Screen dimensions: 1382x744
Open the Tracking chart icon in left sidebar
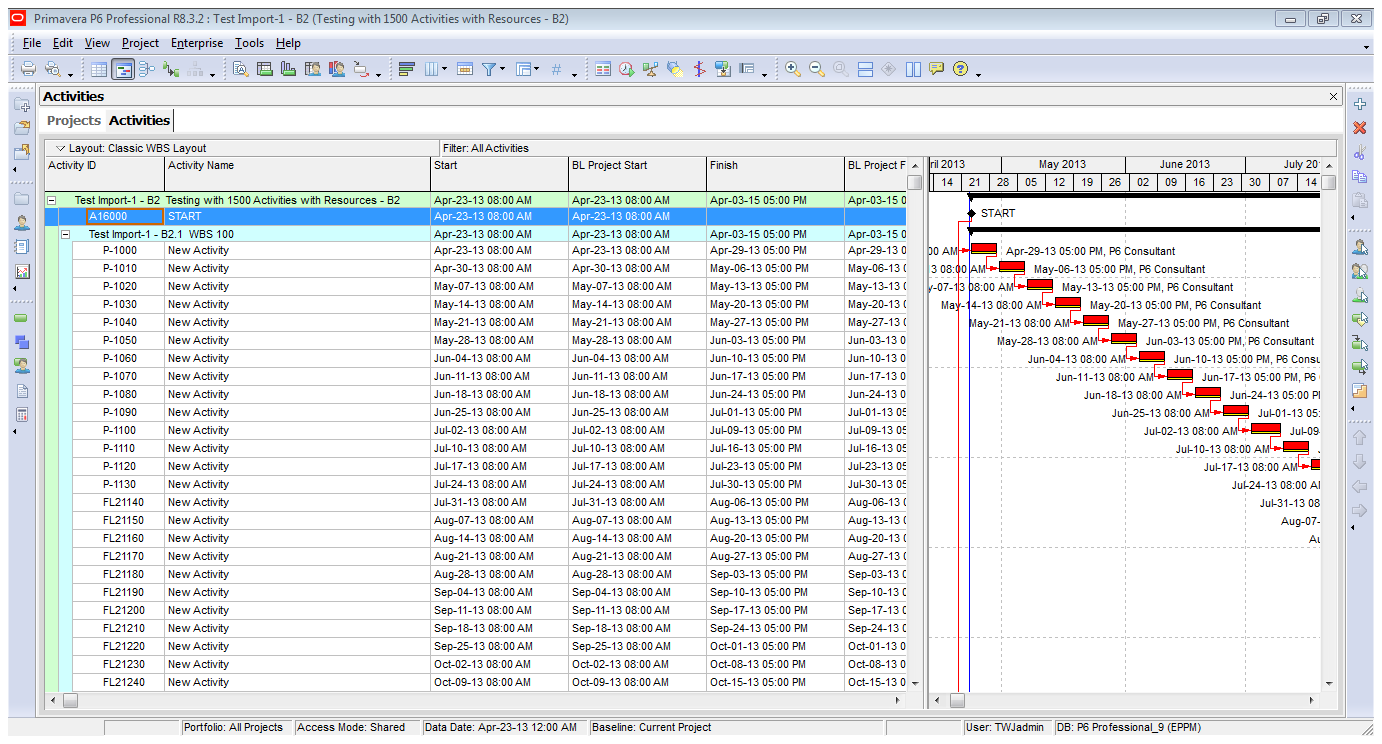point(22,271)
